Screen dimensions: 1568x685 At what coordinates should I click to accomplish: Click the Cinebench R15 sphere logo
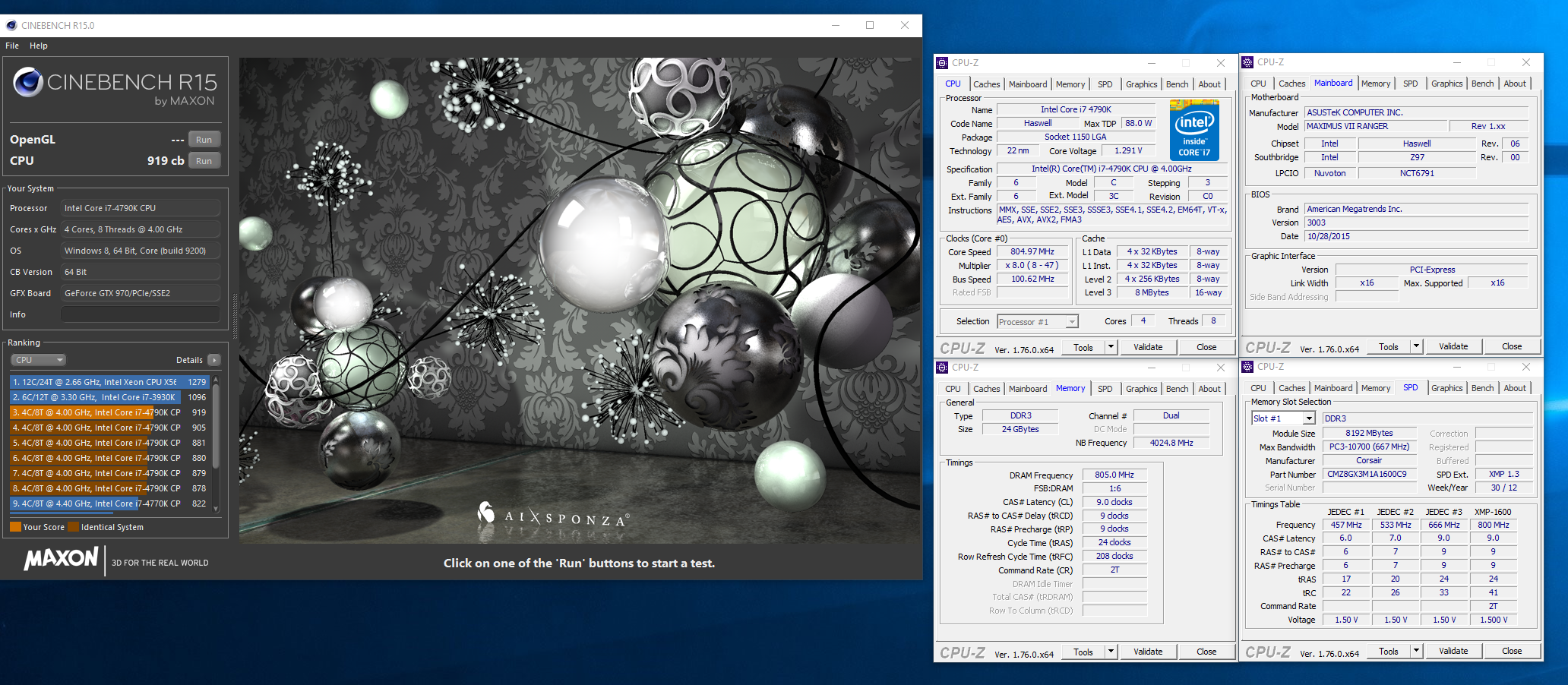click(28, 82)
